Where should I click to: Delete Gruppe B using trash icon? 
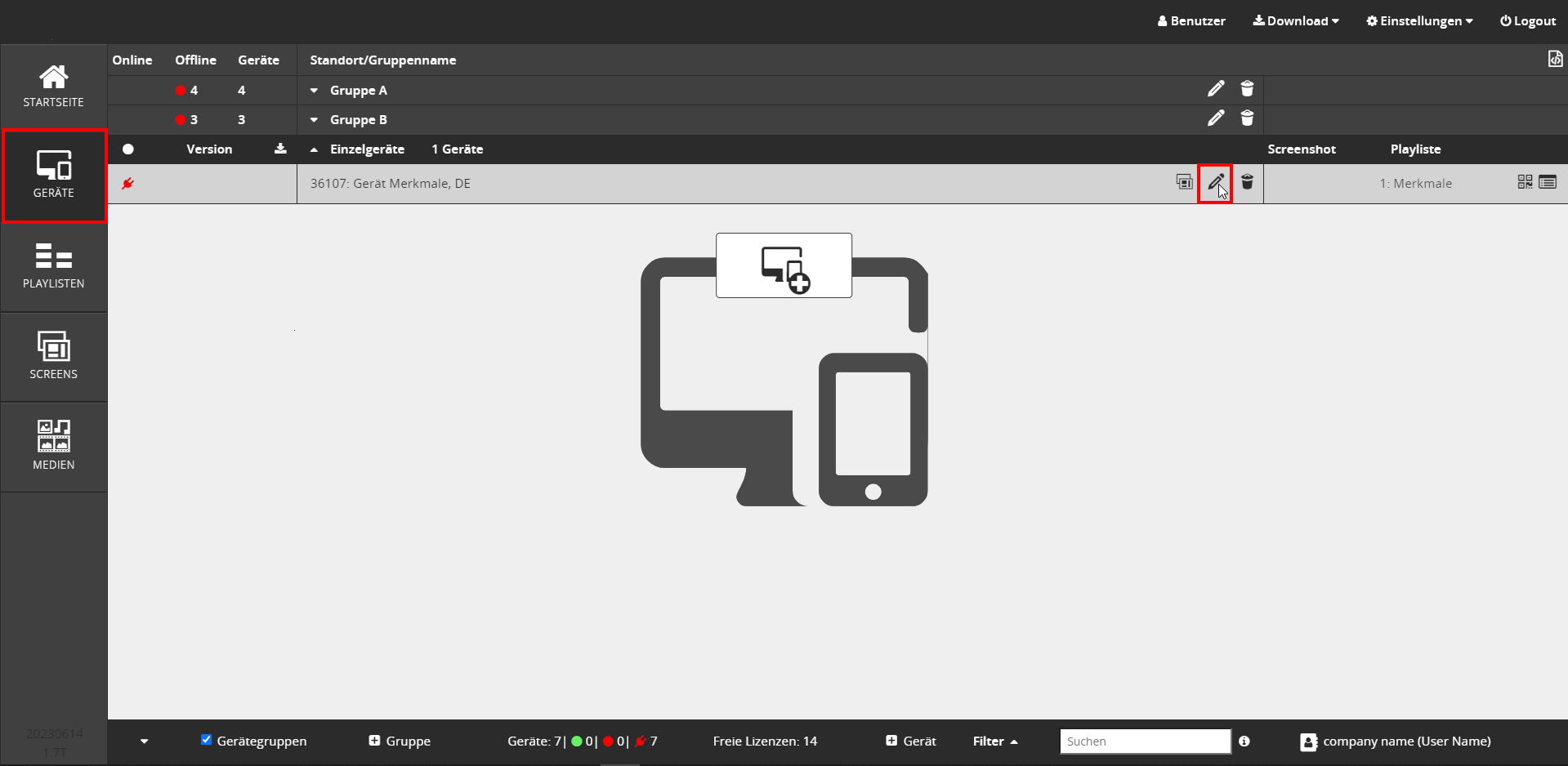click(1247, 119)
